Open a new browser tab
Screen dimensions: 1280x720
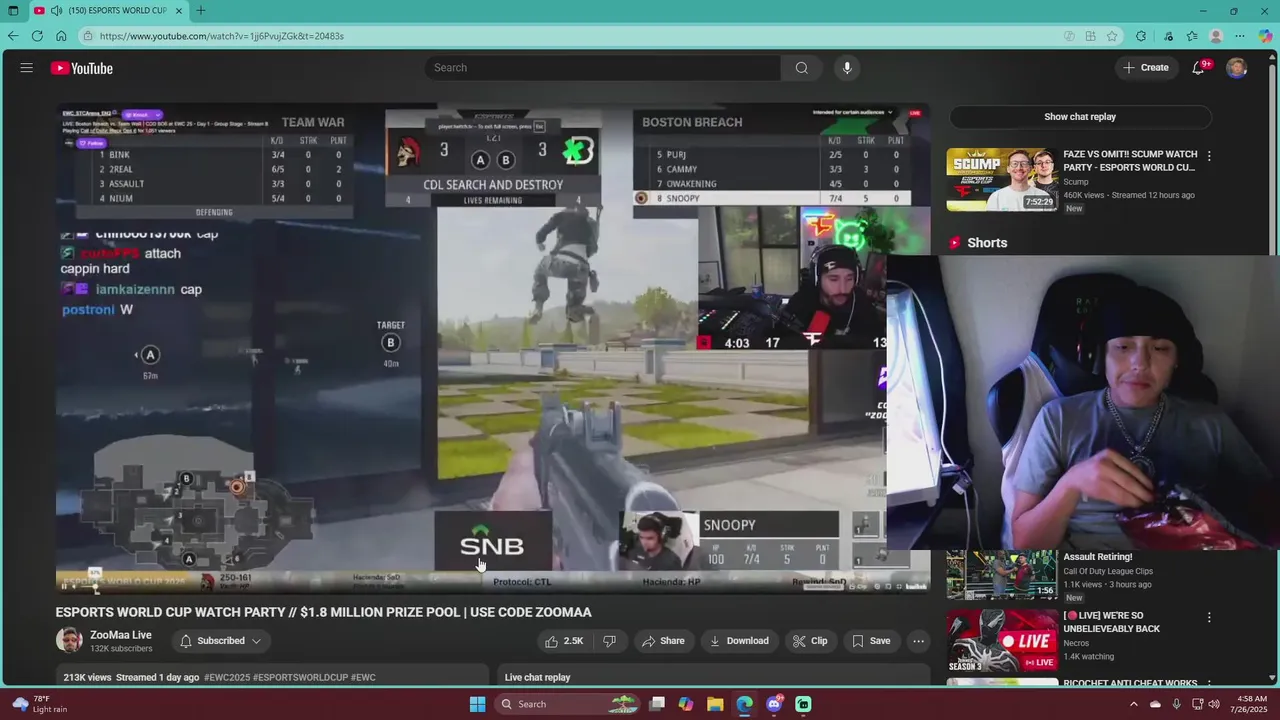pos(201,11)
